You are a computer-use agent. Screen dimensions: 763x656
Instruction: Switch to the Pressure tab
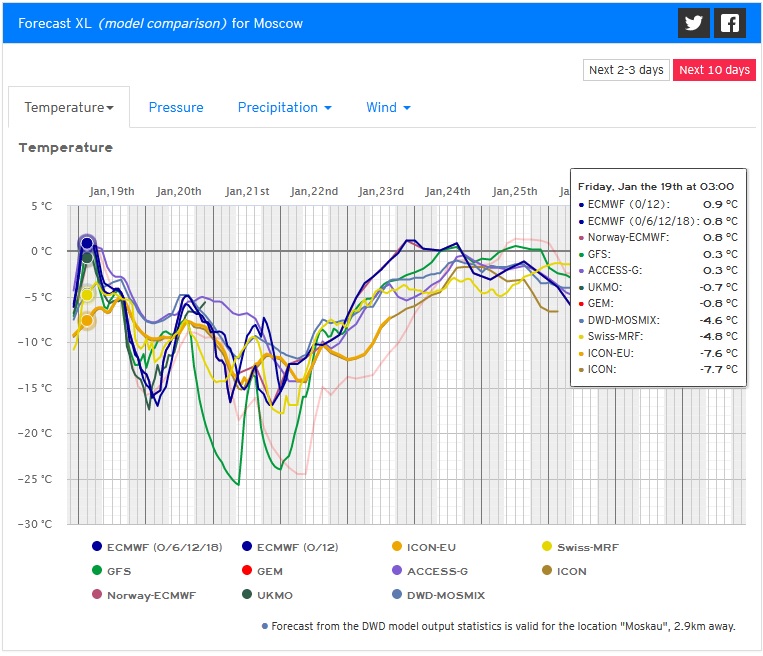(176, 107)
